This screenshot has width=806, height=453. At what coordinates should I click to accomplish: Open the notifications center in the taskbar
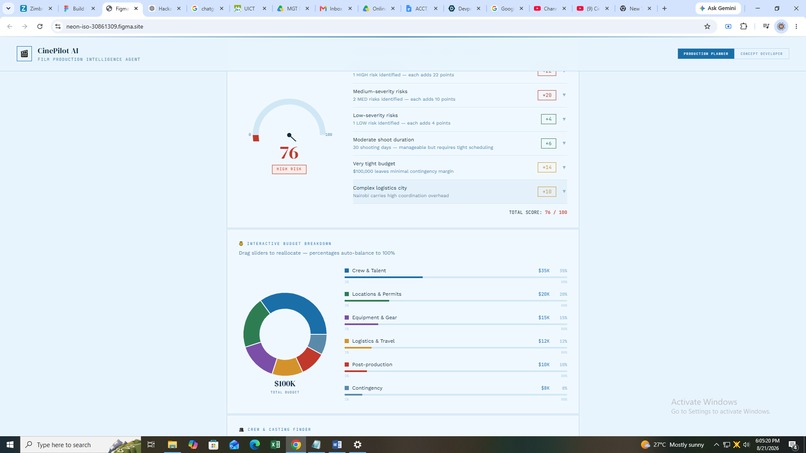pyautogui.click(x=793, y=445)
